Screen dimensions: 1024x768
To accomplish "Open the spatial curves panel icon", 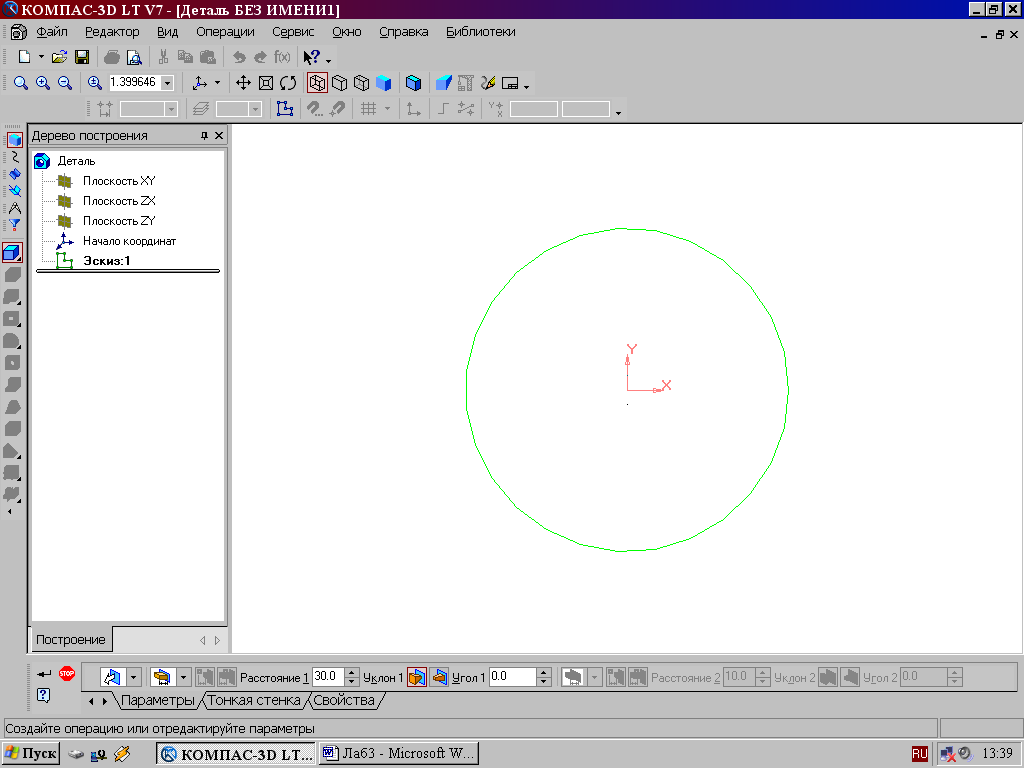I will [14, 157].
